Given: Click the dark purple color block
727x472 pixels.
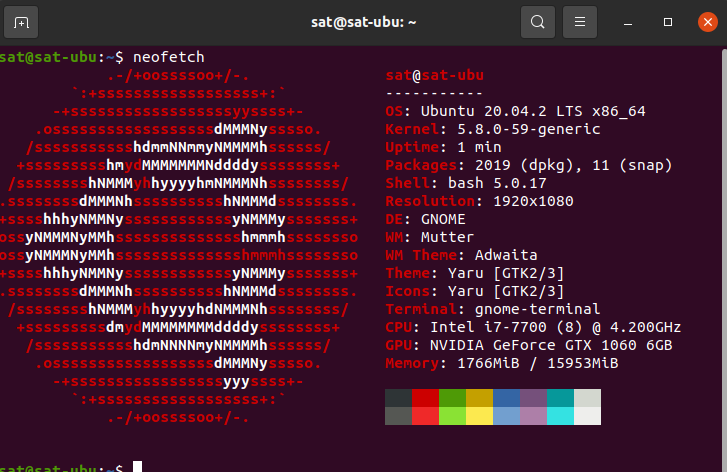Looking at the screenshot, I should 533,398.
